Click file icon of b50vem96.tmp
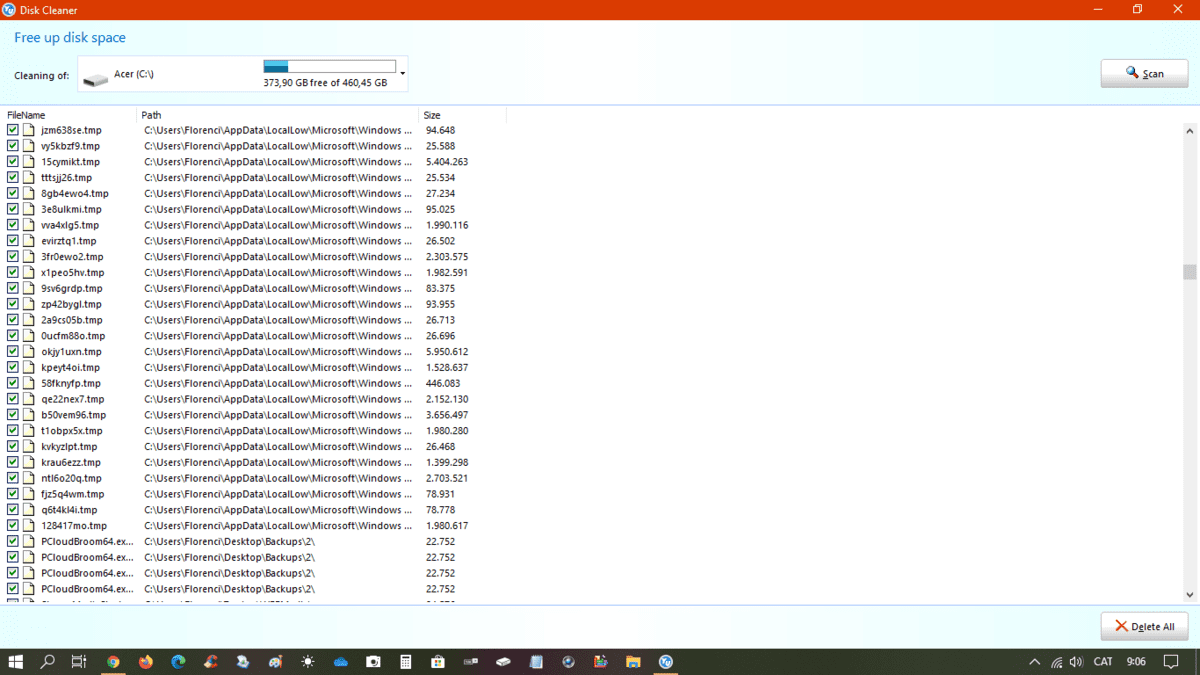The height and width of the screenshot is (675, 1200). 29,415
